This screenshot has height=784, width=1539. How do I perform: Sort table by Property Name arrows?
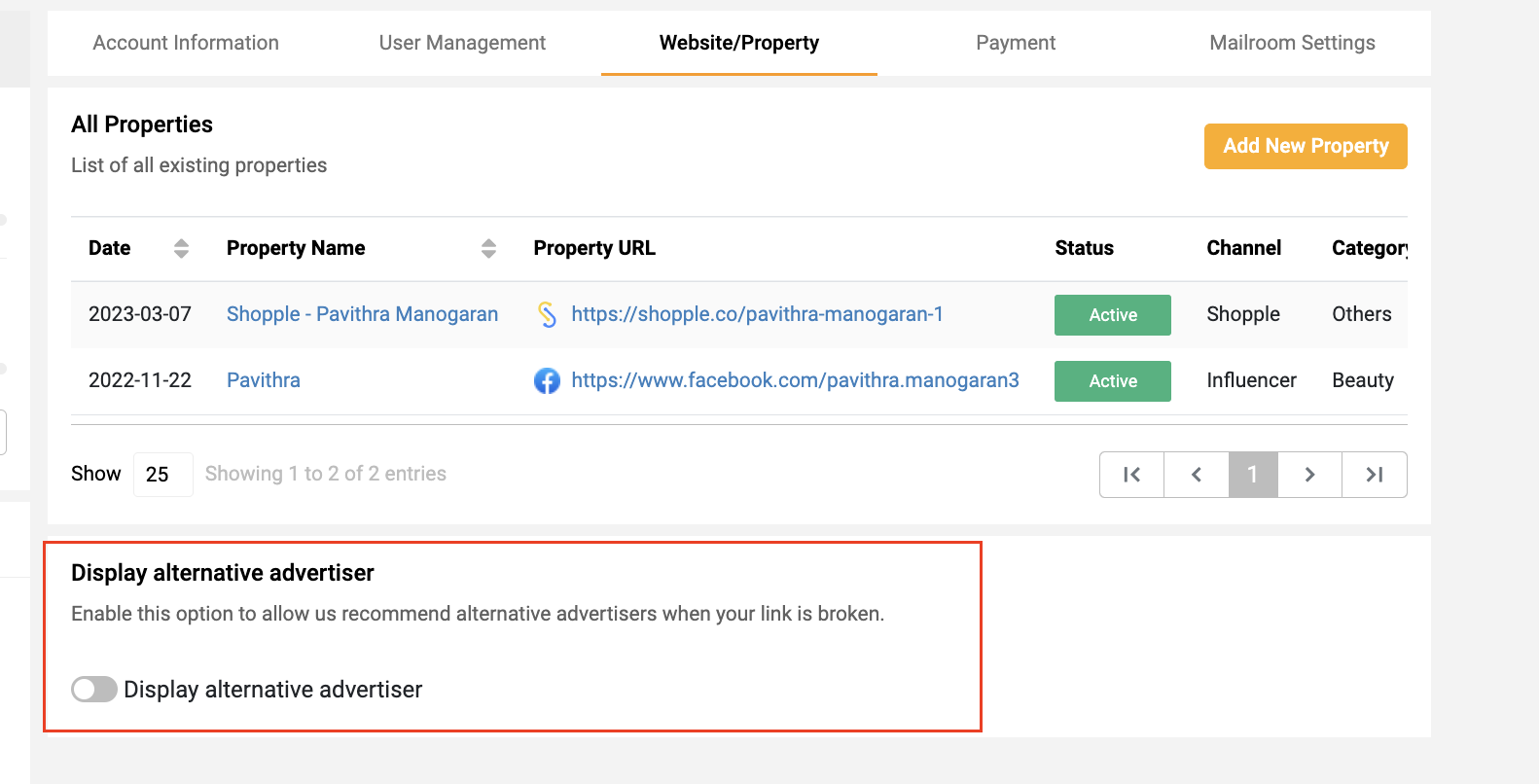(488, 248)
